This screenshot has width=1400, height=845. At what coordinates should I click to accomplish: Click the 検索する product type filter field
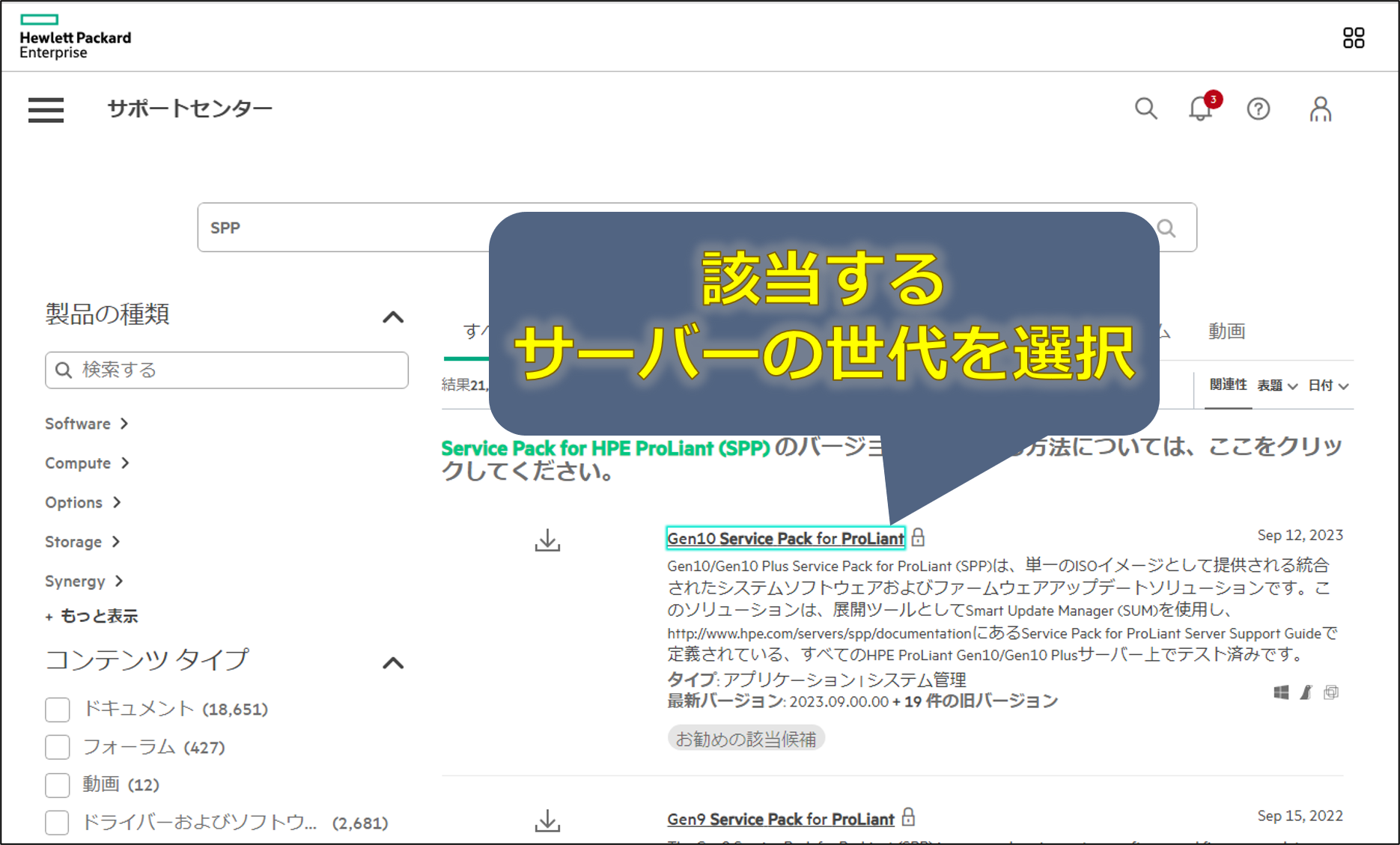[x=227, y=370]
